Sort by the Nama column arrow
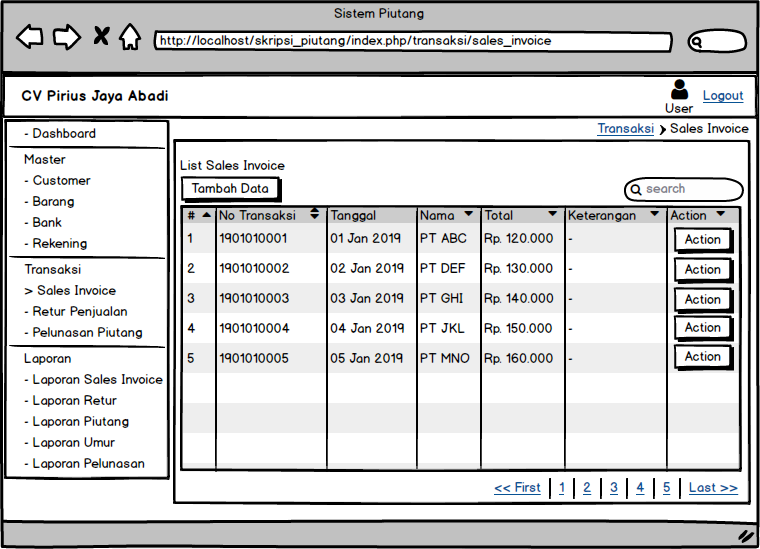Screen dimensions: 760x549 tap(468, 214)
